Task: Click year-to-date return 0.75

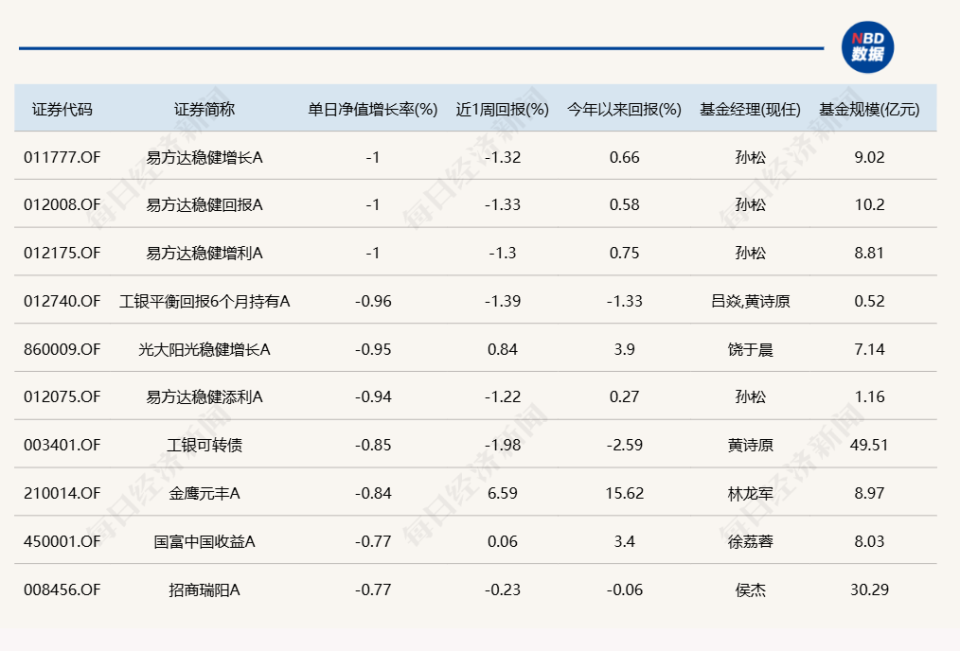Action: [624, 253]
